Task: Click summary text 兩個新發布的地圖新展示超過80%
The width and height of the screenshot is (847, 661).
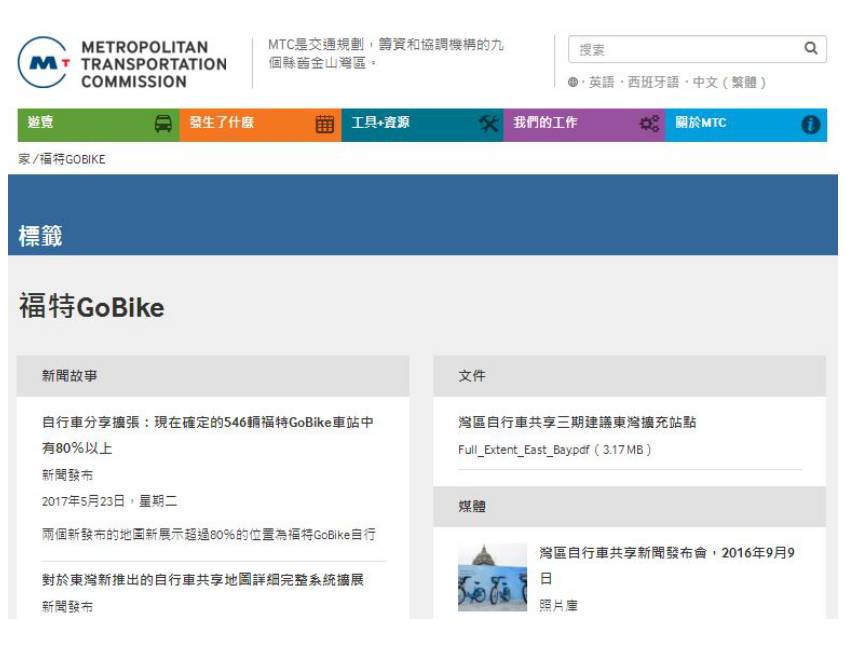Action: tap(209, 534)
